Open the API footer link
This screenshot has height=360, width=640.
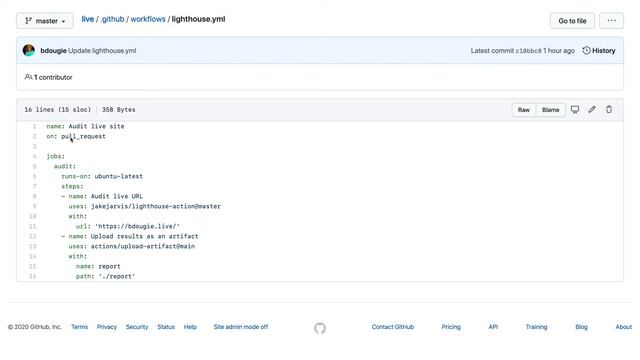tap(493, 327)
